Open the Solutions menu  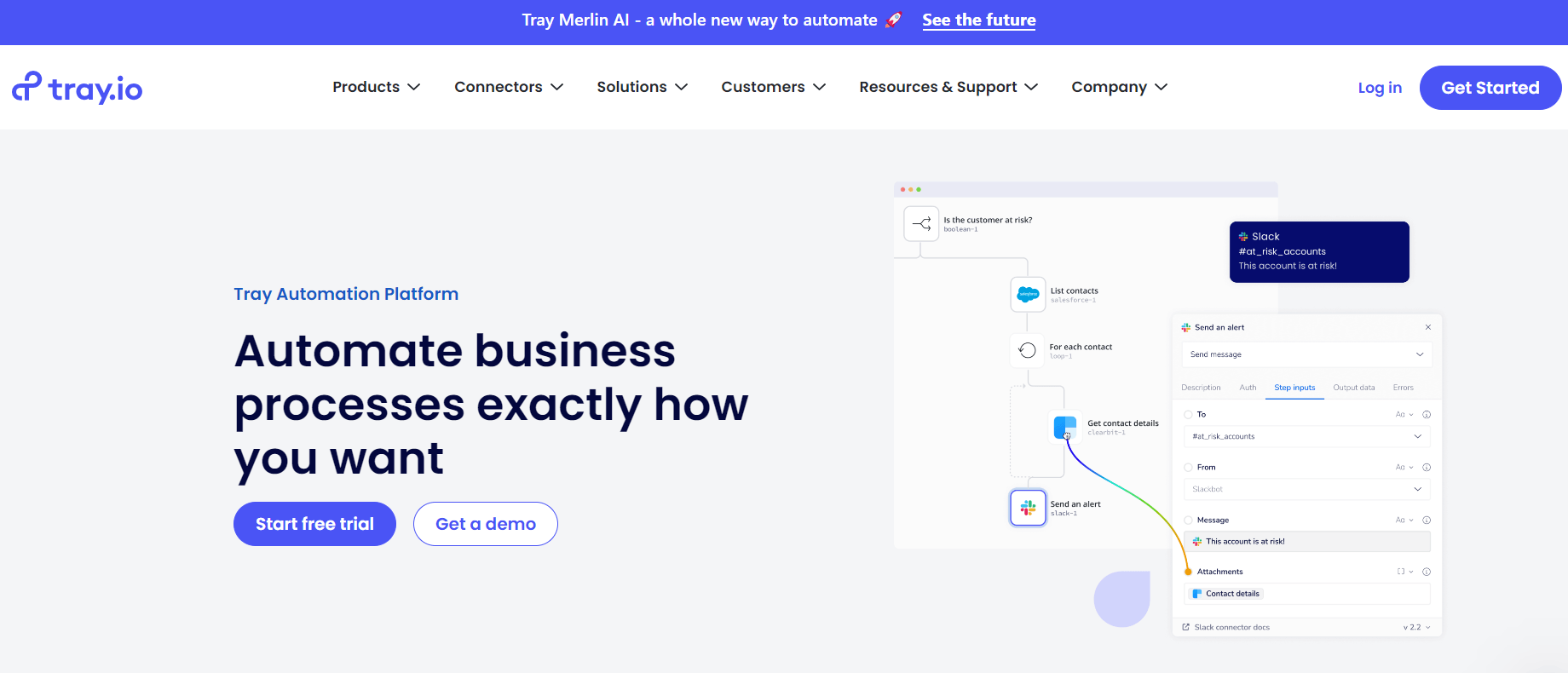[x=642, y=87]
